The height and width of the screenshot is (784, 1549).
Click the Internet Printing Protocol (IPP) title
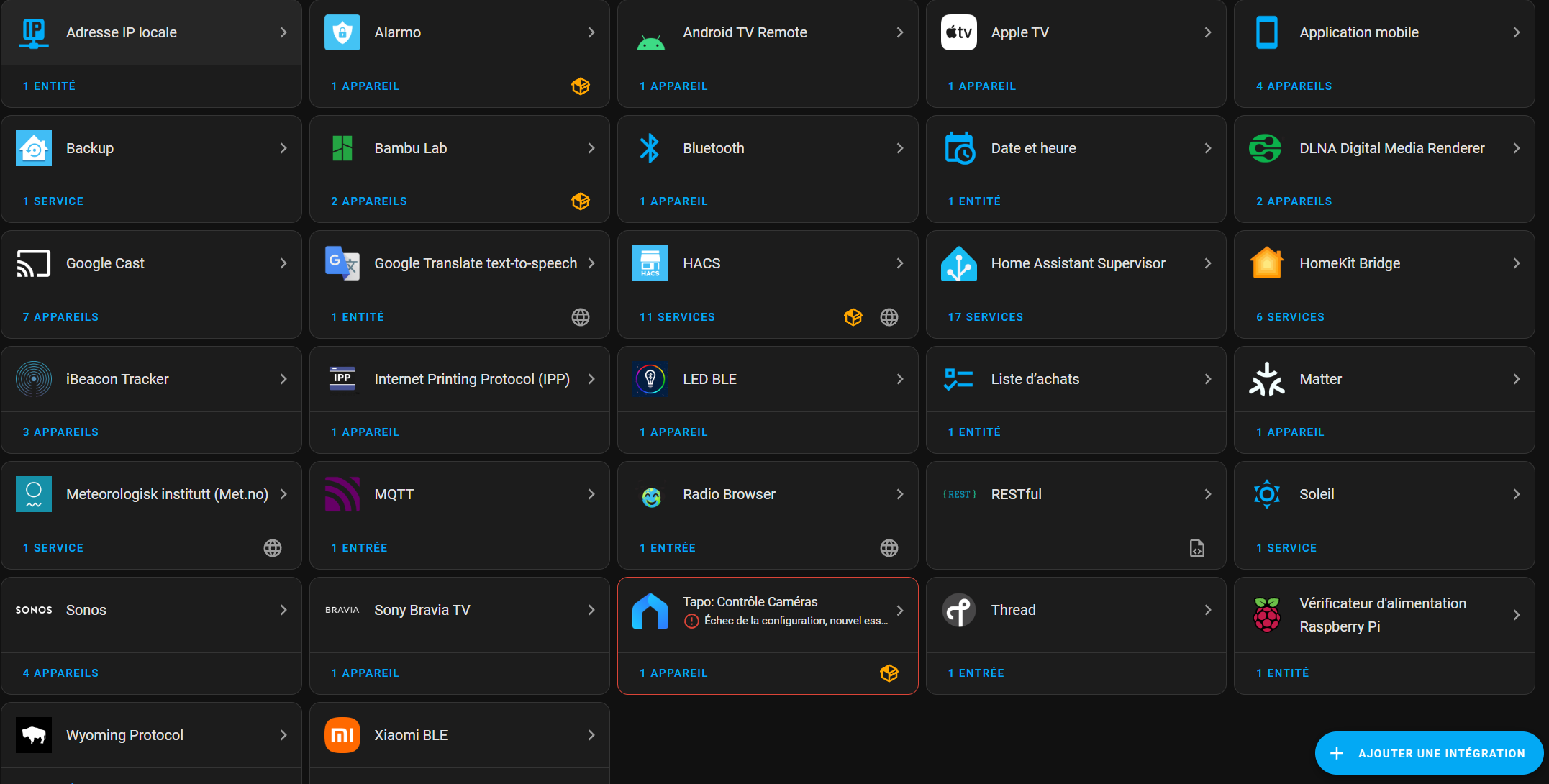pos(472,379)
